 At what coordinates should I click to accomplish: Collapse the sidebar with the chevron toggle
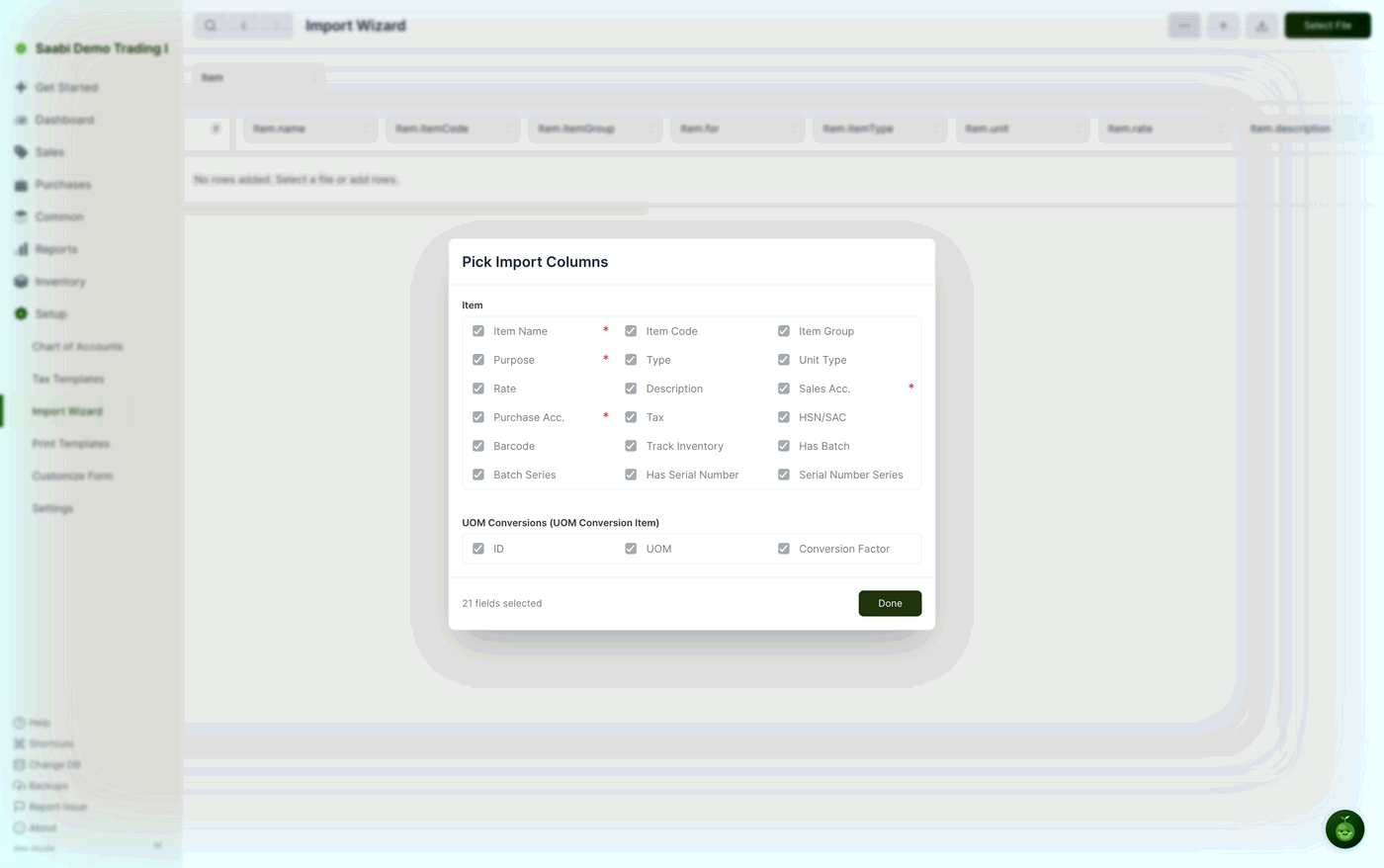[x=157, y=845]
